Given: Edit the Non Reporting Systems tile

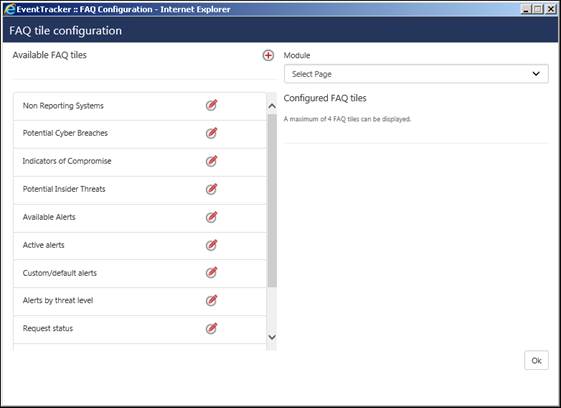Looking at the screenshot, I should pyautogui.click(x=211, y=105).
